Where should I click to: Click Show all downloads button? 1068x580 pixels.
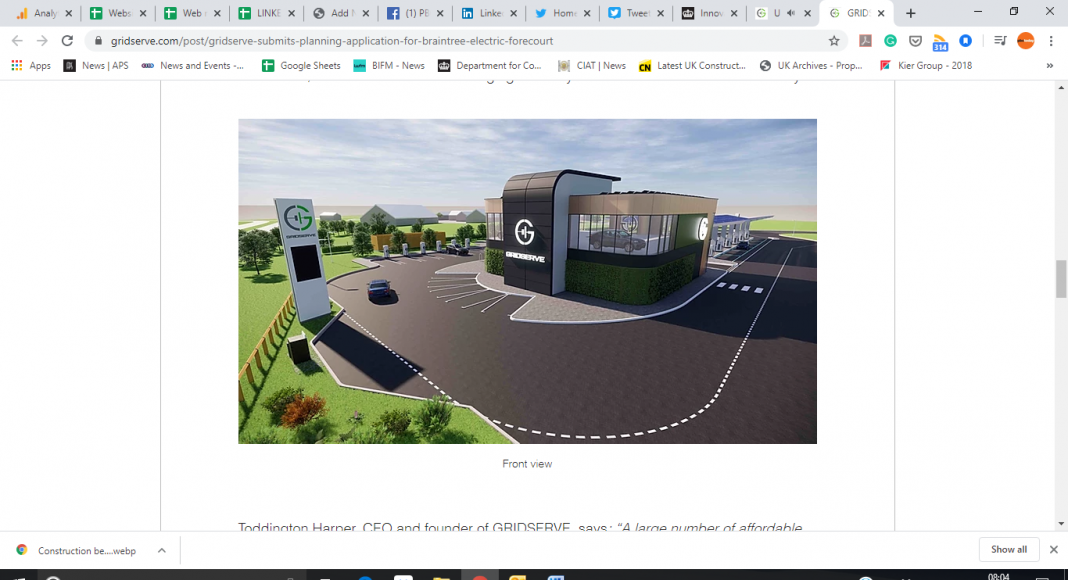[1008, 550]
